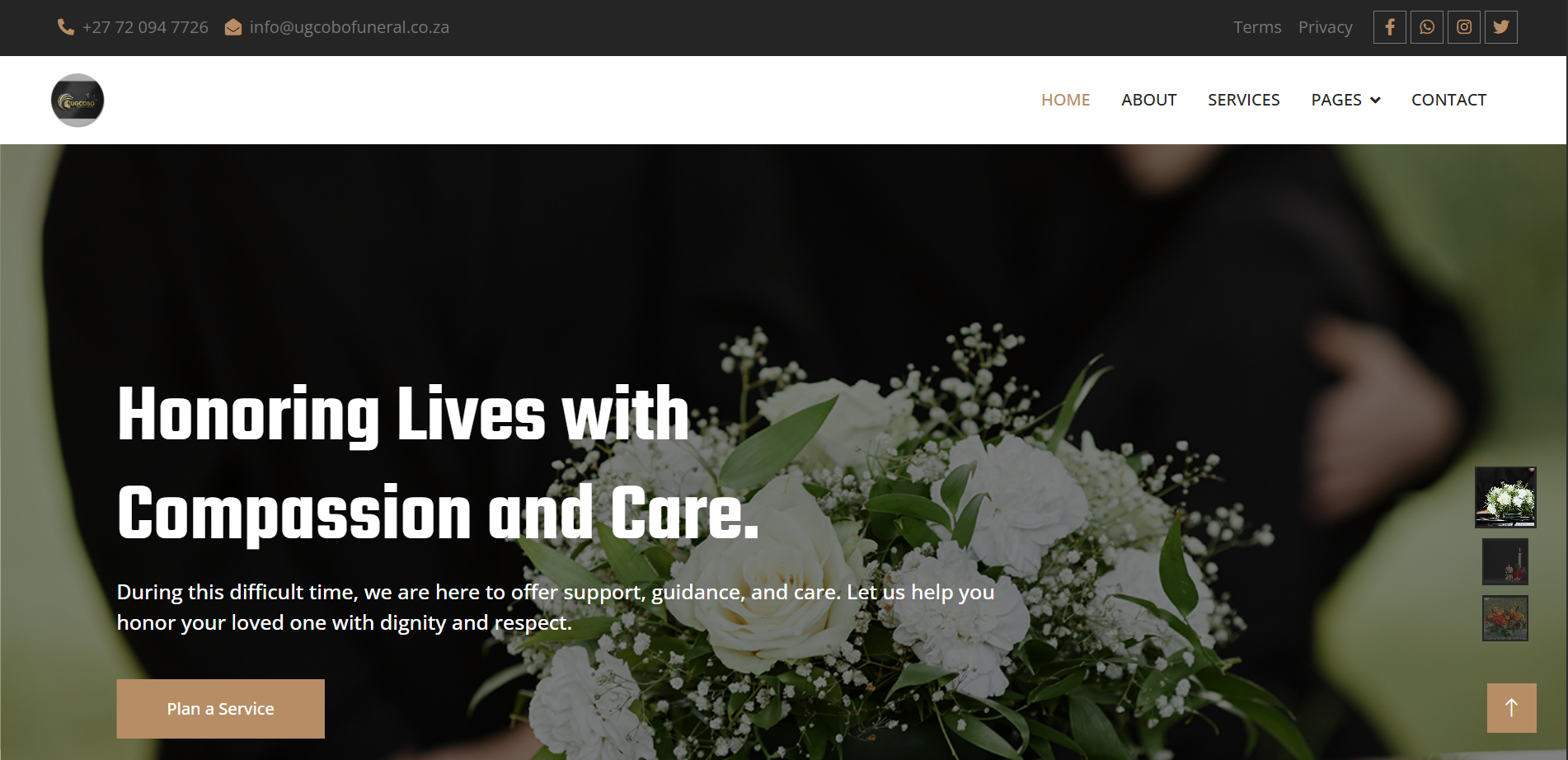The height and width of the screenshot is (760, 1568).
Task: Open the Facebook social icon
Action: (1389, 27)
